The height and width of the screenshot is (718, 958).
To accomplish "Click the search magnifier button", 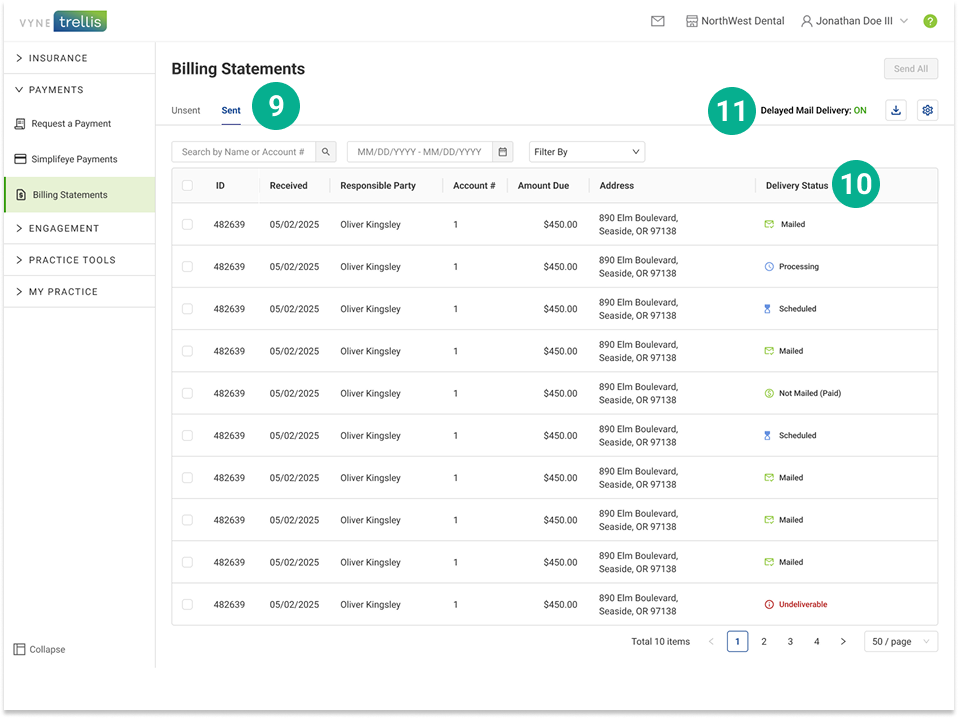I will point(326,152).
